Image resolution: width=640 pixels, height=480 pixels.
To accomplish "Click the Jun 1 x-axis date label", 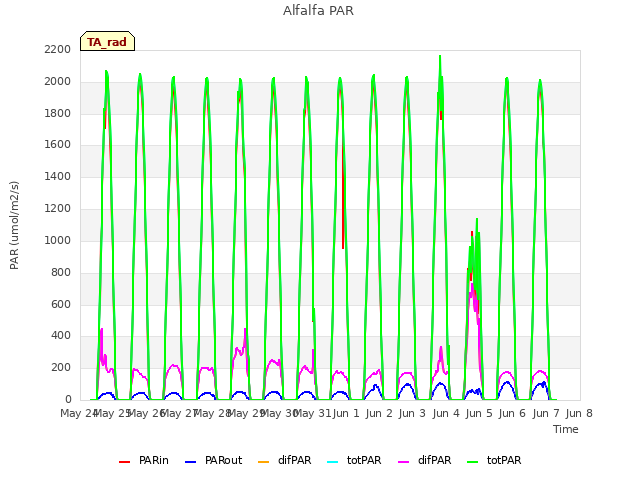I will point(346,413).
